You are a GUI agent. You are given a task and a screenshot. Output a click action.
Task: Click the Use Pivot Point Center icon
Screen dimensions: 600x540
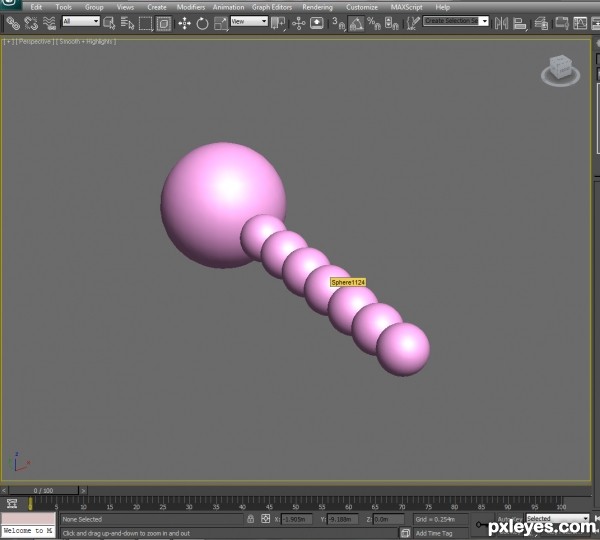click(x=278, y=23)
